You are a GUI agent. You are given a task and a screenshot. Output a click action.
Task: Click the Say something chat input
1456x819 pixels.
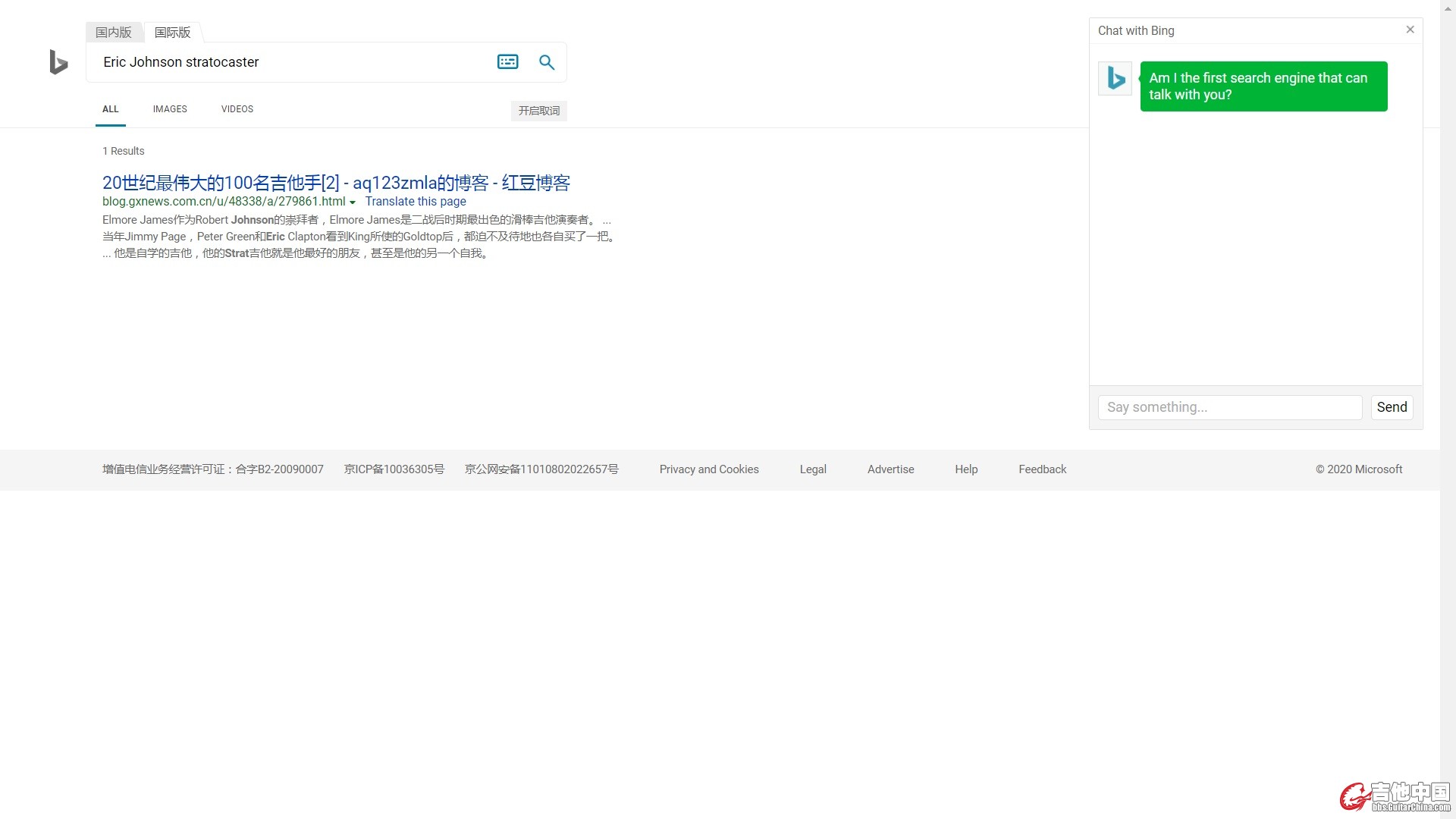(1230, 407)
